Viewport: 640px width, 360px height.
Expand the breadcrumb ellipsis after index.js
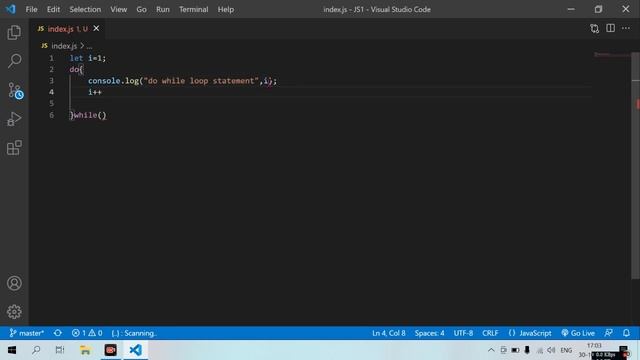[89, 46]
